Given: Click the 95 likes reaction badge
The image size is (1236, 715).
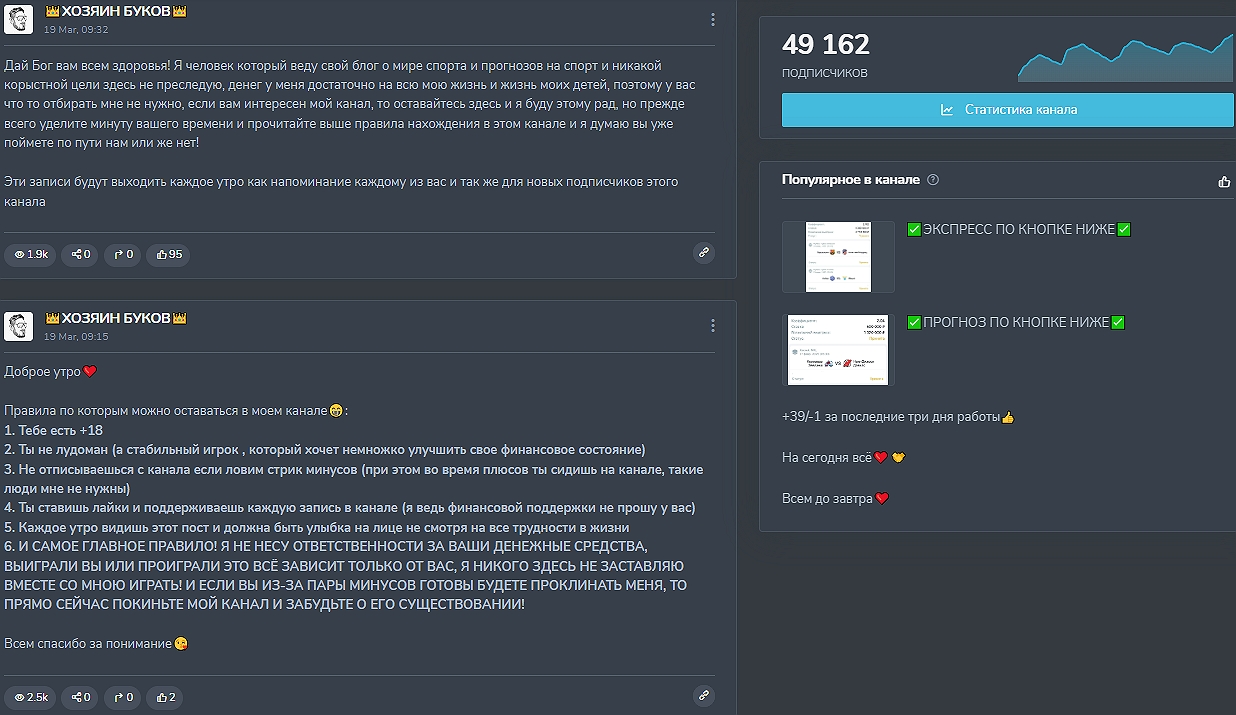Looking at the screenshot, I should click(x=168, y=255).
